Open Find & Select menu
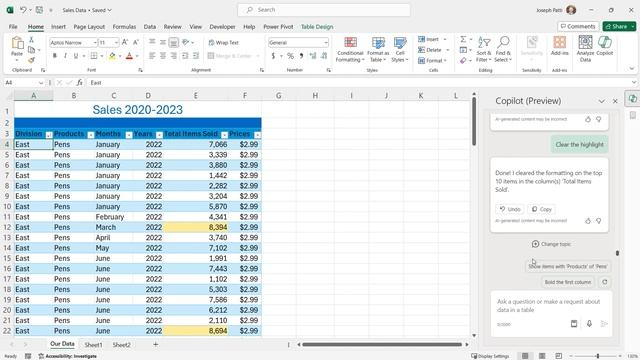Screen dimensions: 640x360 (x=503, y=49)
